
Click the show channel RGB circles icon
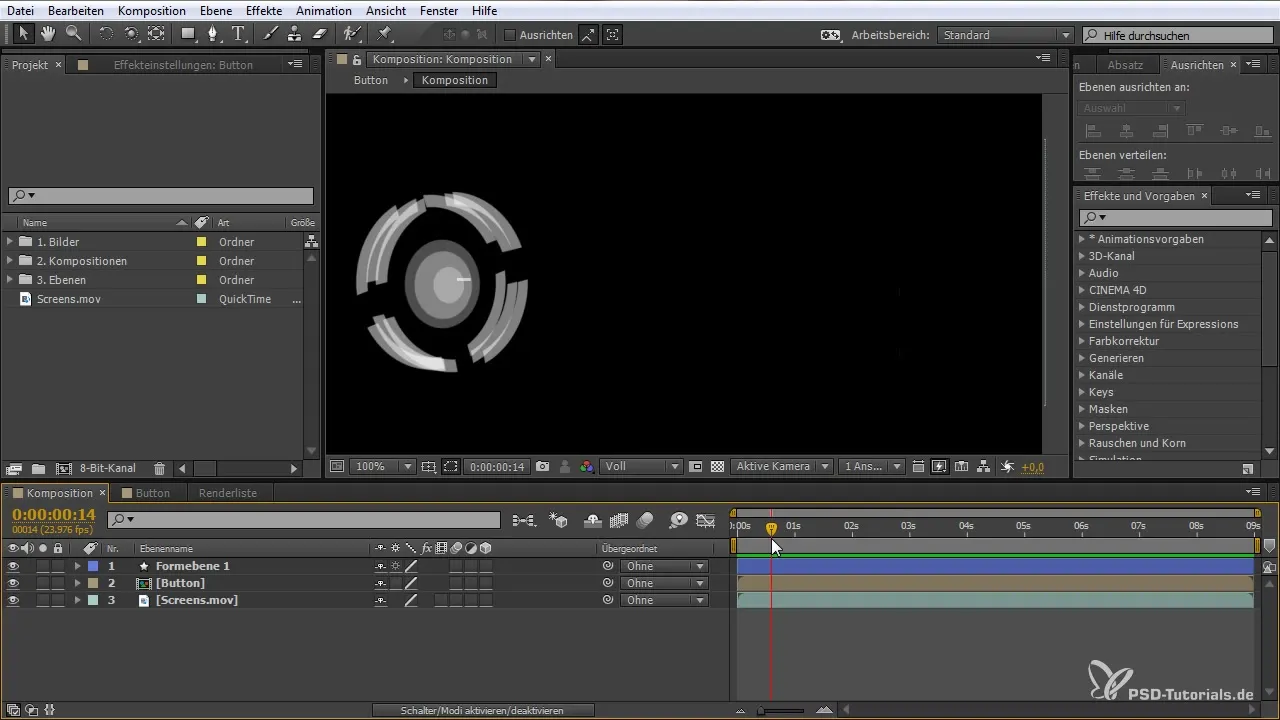587,467
